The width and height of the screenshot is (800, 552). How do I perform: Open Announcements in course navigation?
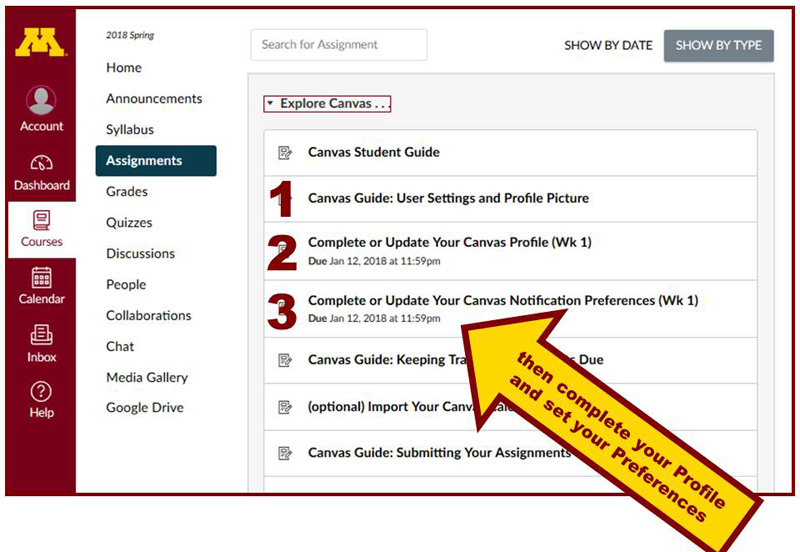154,98
